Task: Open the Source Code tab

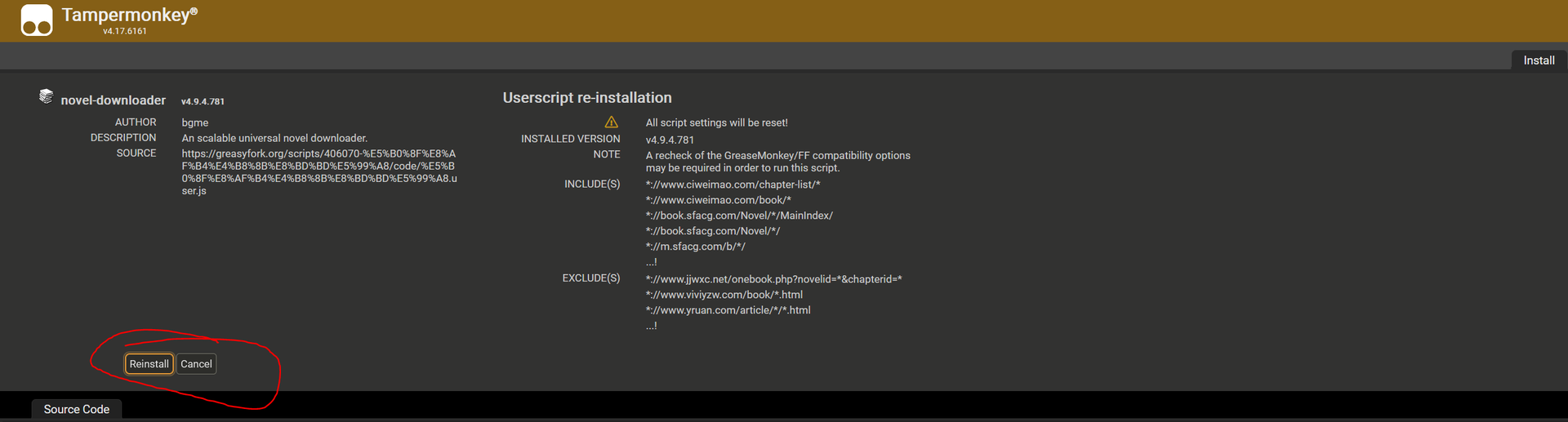Action: point(77,409)
